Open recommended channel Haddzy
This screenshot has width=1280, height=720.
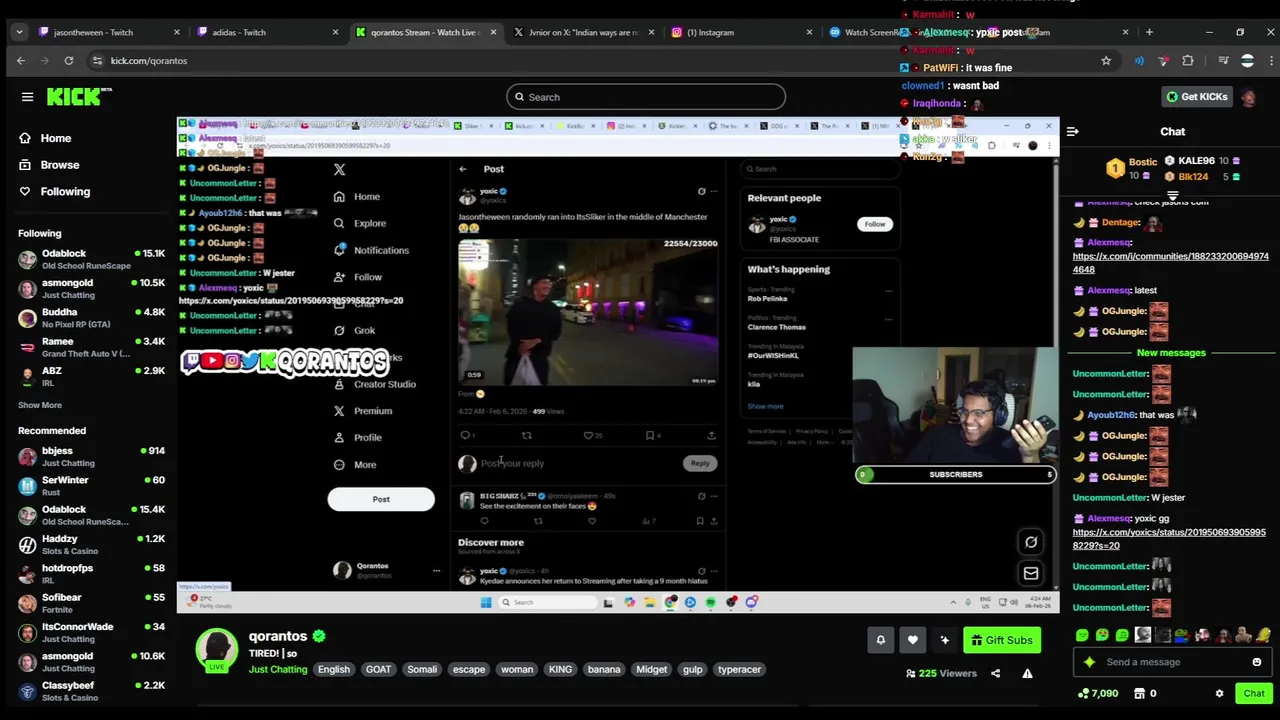[x=91, y=544]
